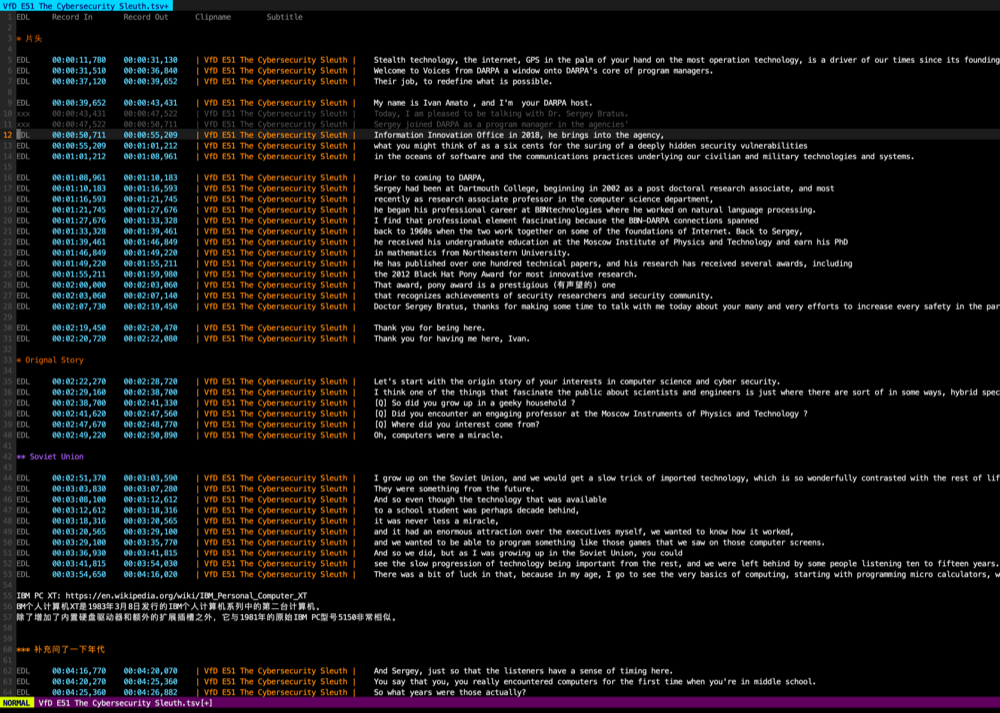This screenshot has width=1000, height=713.
Task: Click the '* Orignal Story' section heading
Action: pyautogui.click(x=50, y=360)
